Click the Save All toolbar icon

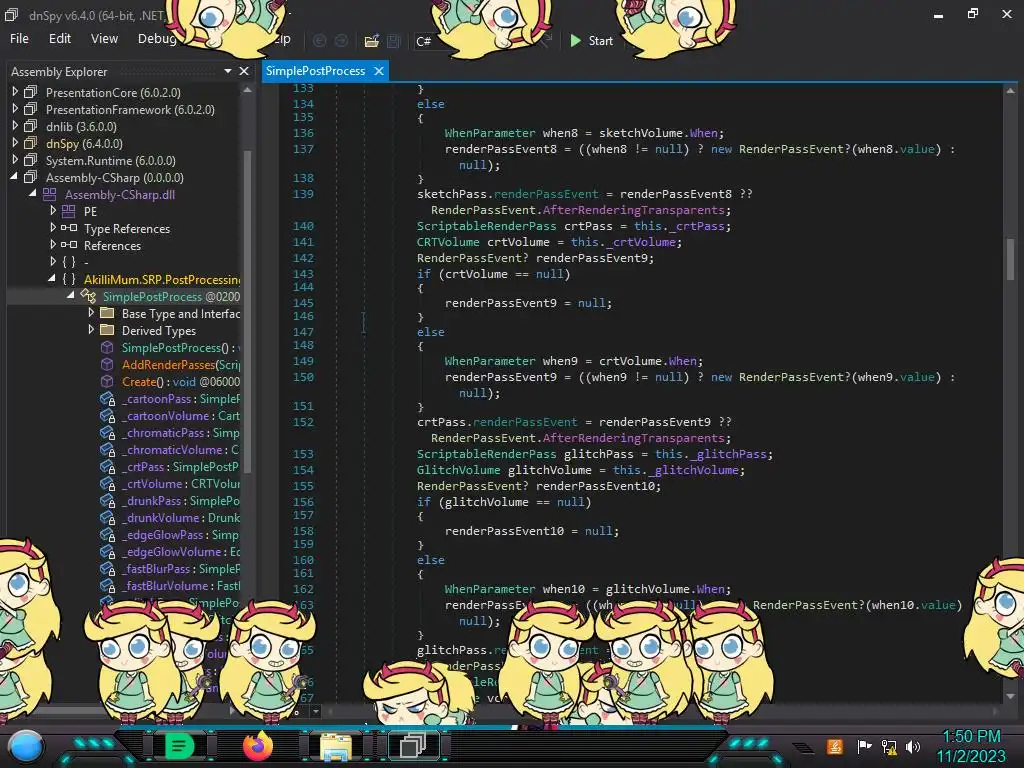[394, 41]
